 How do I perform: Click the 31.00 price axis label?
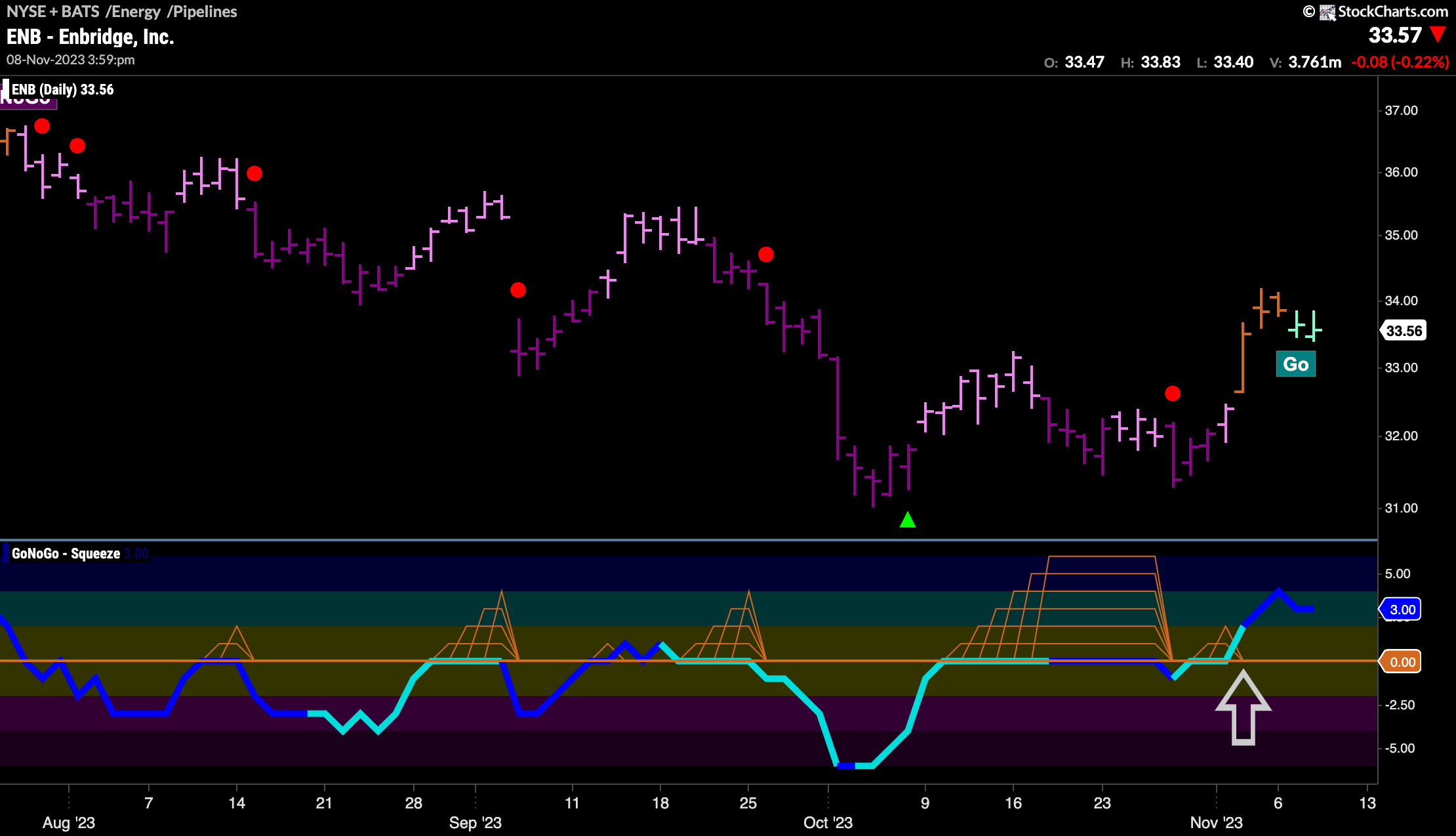1401,508
